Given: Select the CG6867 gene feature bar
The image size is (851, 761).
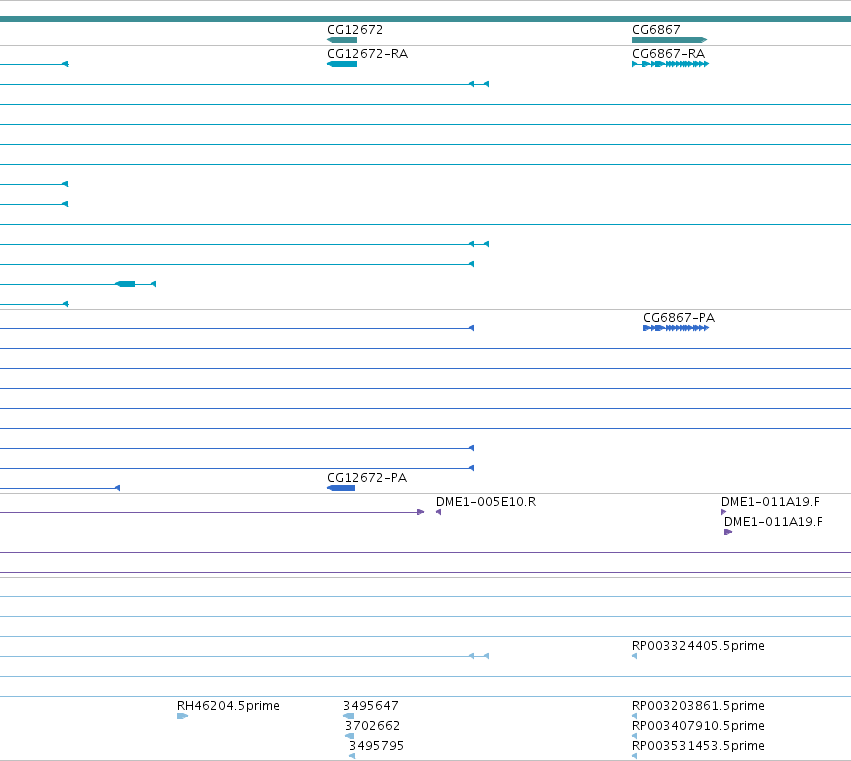Looking at the screenshot, I should pos(670,40).
